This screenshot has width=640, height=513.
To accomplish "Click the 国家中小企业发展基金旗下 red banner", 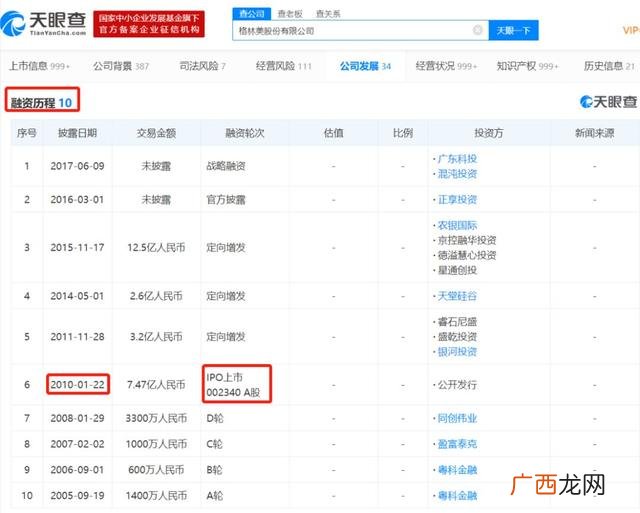I will click(x=149, y=24).
